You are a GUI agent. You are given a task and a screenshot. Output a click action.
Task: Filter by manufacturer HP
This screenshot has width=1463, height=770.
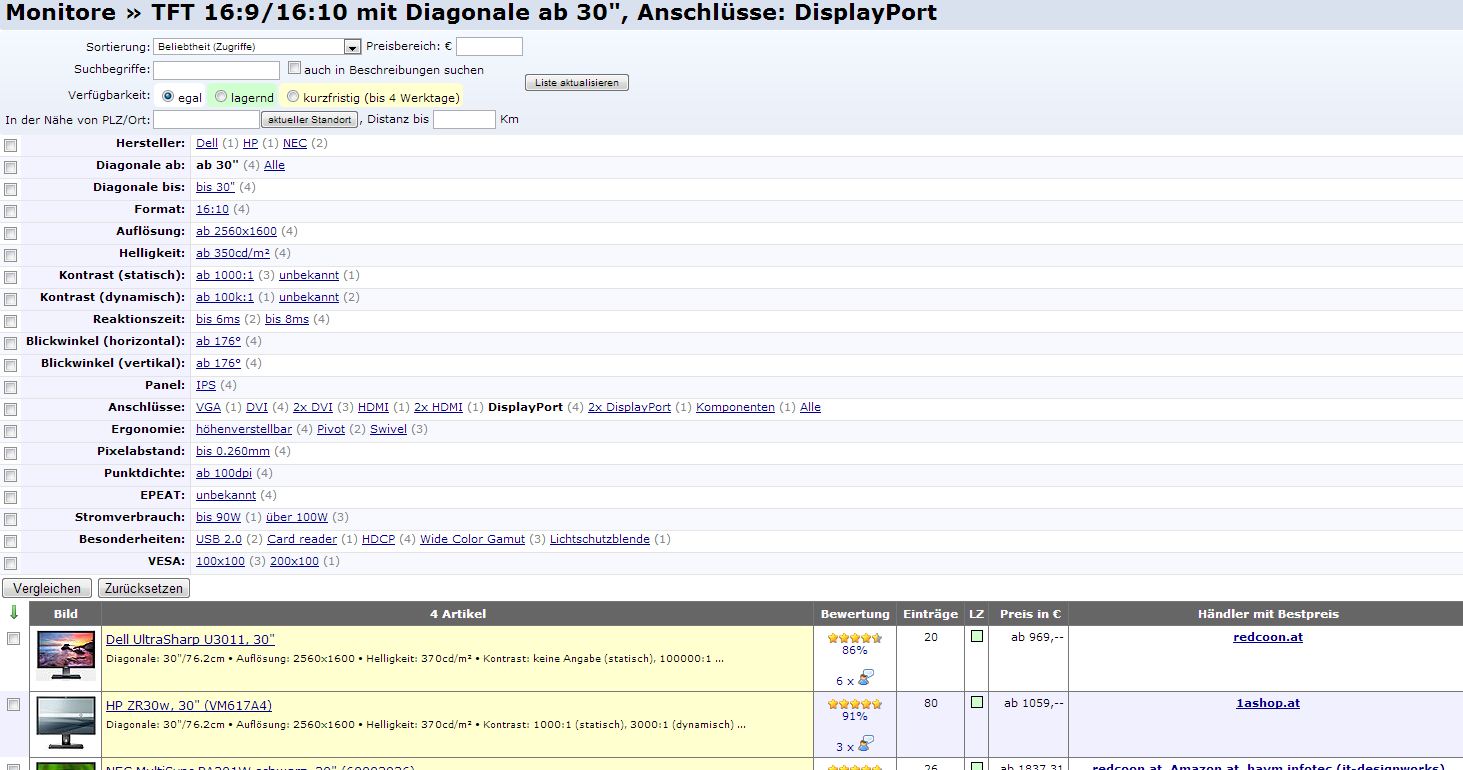coord(250,143)
